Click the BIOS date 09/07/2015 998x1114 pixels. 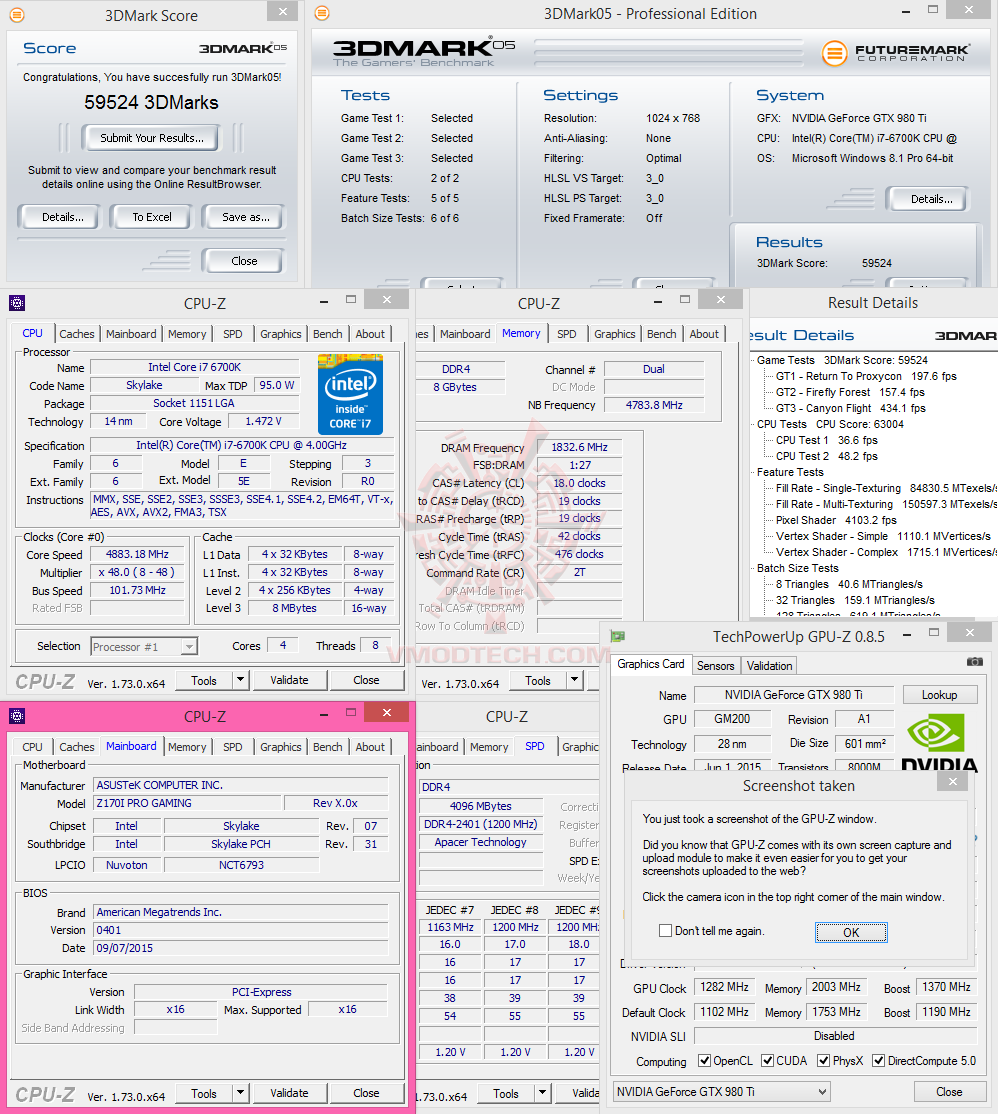[242, 948]
